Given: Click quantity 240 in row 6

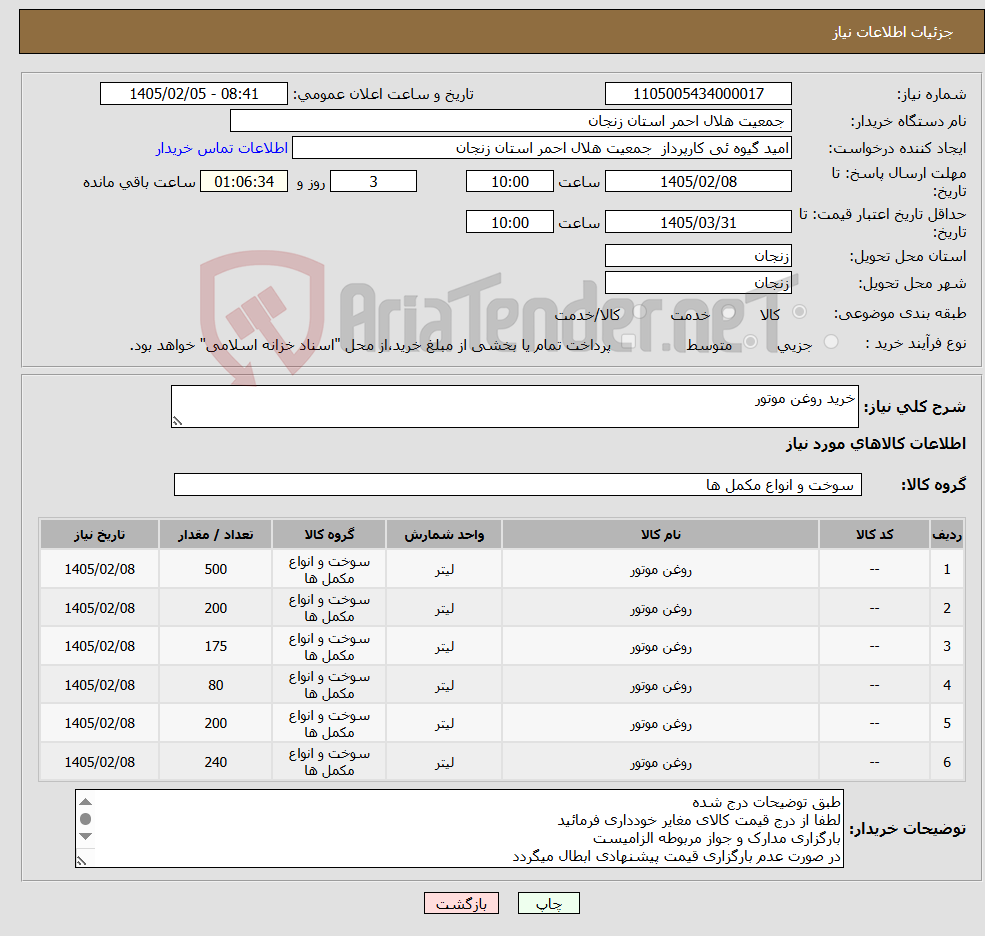Looking at the screenshot, I should [x=215, y=762].
